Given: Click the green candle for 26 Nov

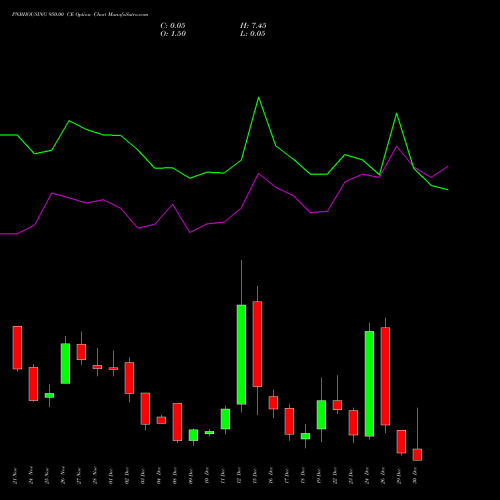Looking at the screenshot, I should pyautogui.click(x=65, y=364).
